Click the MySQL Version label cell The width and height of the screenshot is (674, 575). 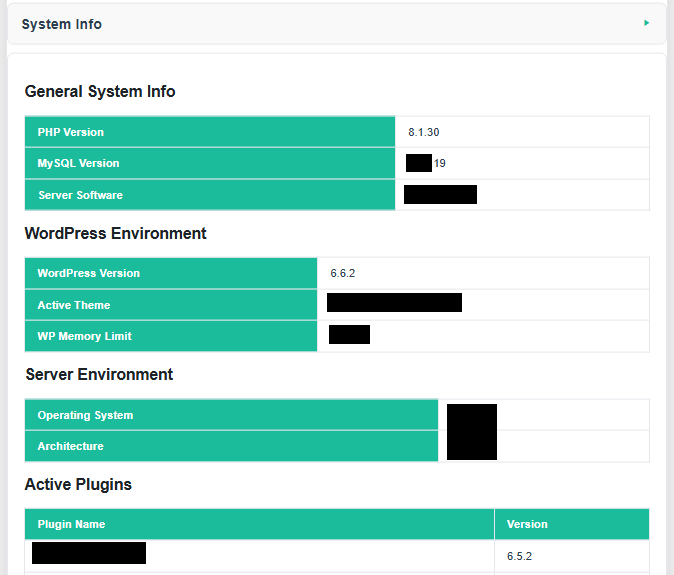(210, 163)
